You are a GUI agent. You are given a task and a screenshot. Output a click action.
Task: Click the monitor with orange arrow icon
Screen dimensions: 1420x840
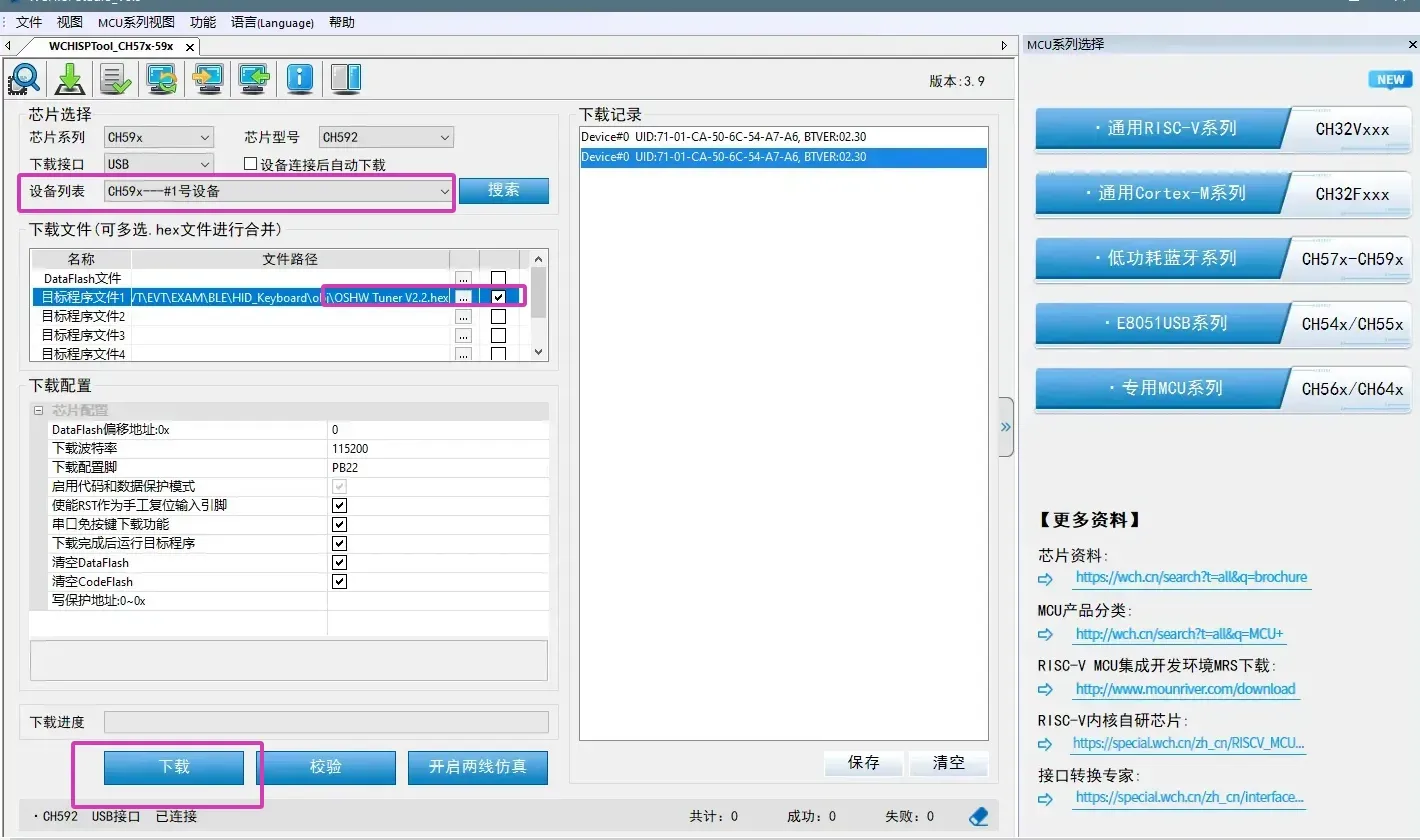coord(208,78)
